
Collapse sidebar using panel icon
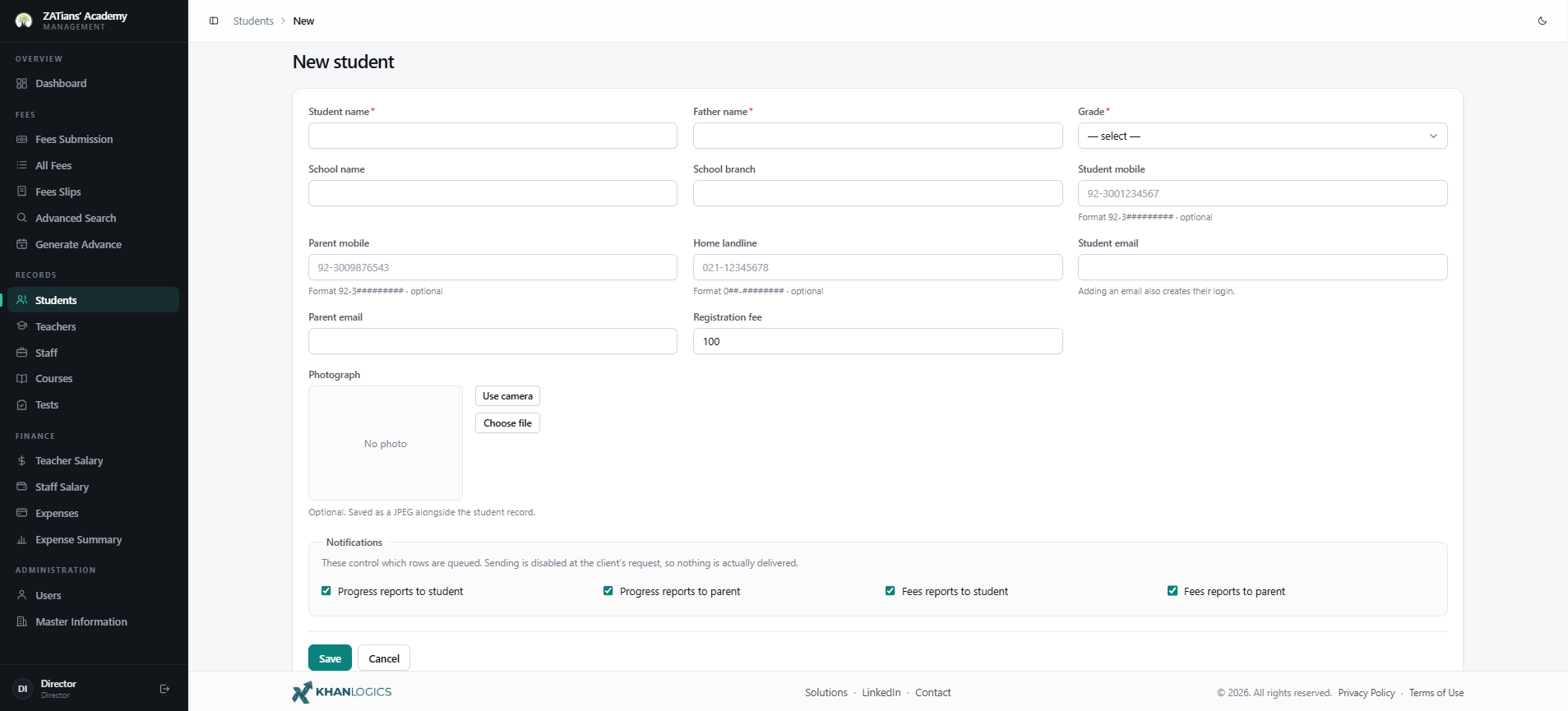point(214,21)
